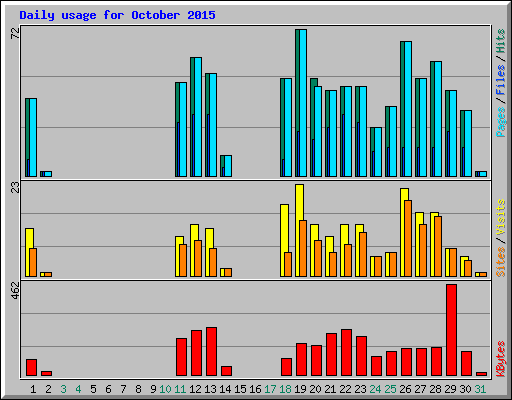Screen dimensions: 512x400
Task: Click the tallest cyan hits bar for day 19
Action: pyautogui.click(x=303, y=103)
